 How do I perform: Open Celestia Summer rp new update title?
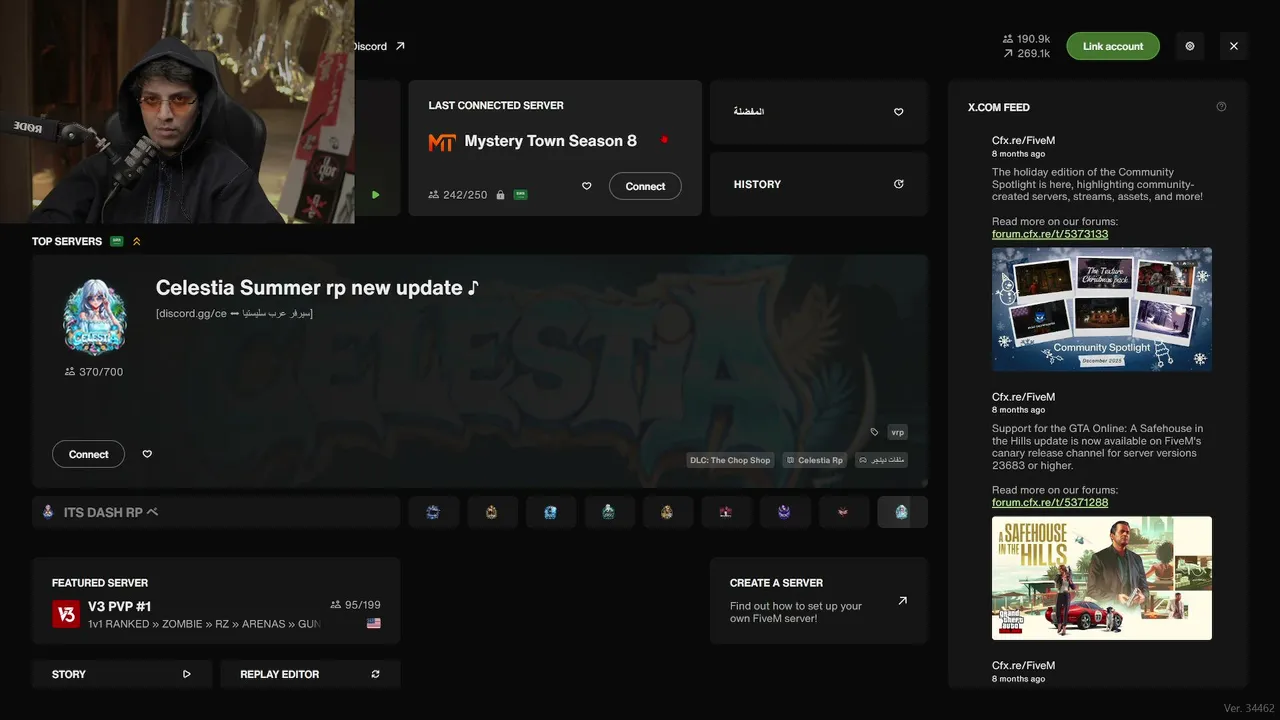(317, 288)
